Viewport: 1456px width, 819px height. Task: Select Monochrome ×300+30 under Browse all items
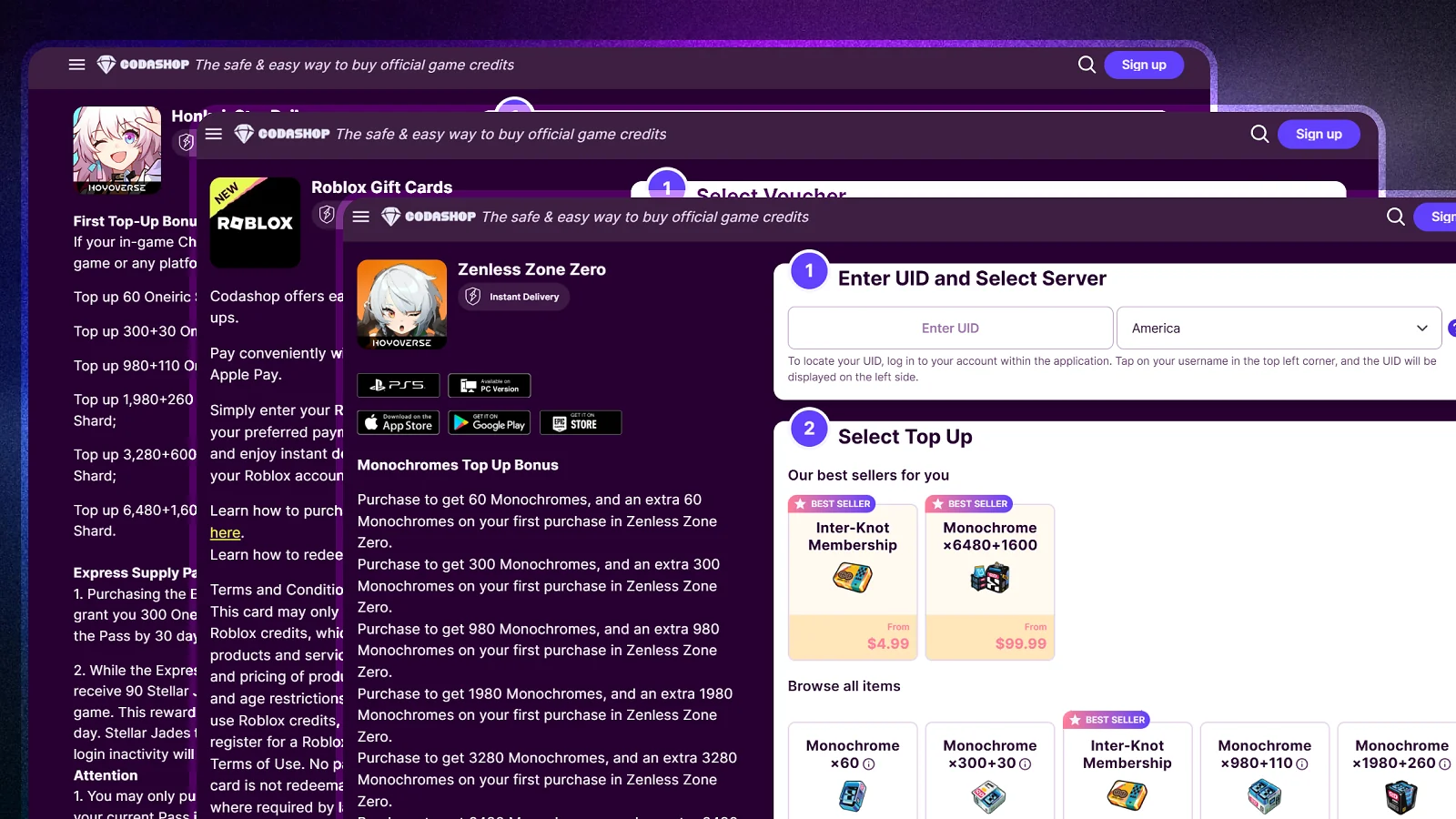(x=990, y=771)
